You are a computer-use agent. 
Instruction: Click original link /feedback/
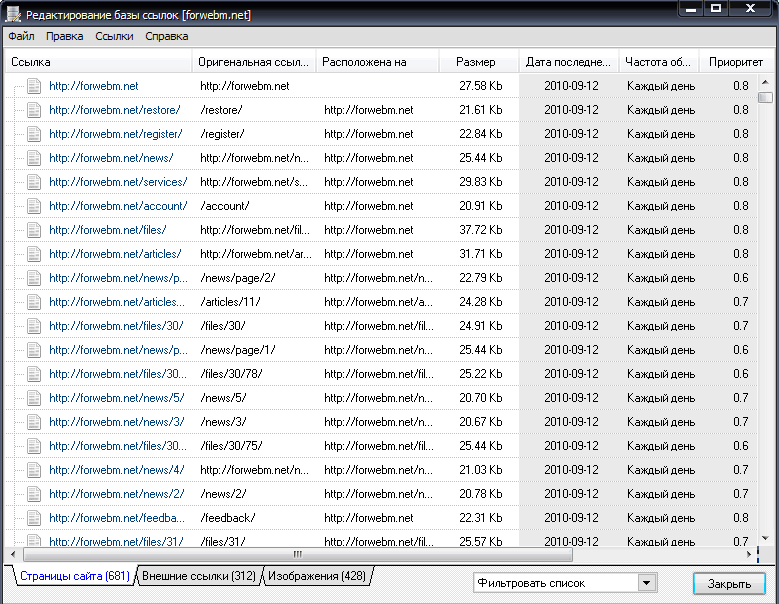click(228, 518)
